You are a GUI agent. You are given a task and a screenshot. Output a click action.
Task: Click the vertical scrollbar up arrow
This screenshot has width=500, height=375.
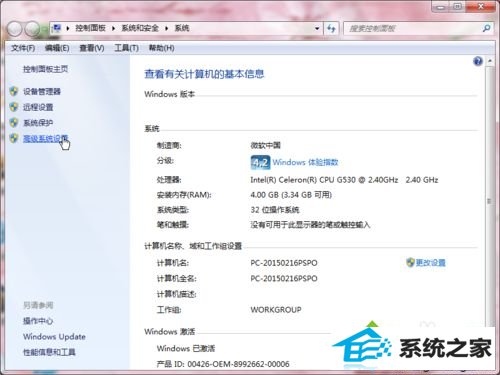coord(490,61)
